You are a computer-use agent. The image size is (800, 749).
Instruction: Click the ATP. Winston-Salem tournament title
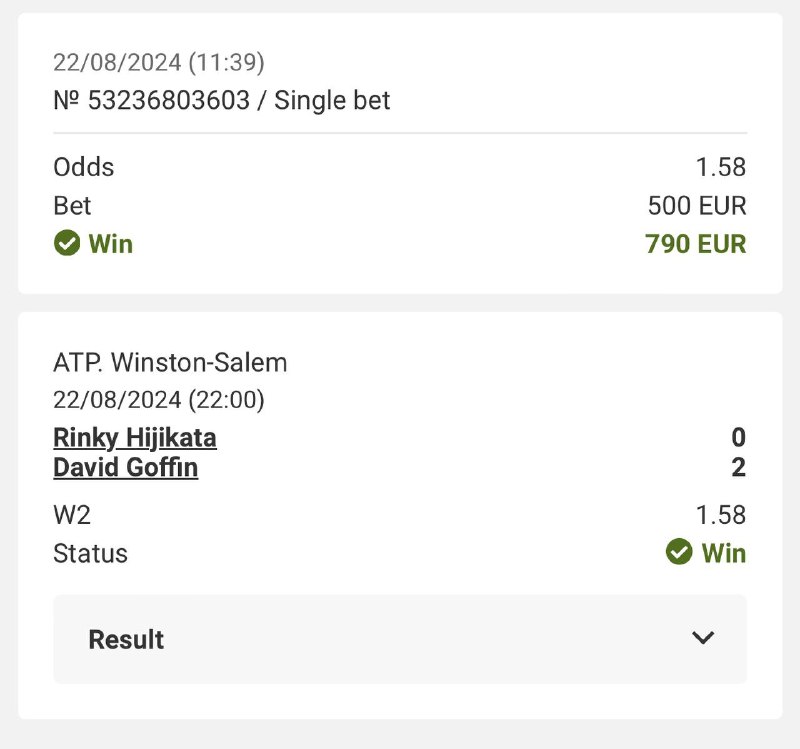[x=170, y=362]
